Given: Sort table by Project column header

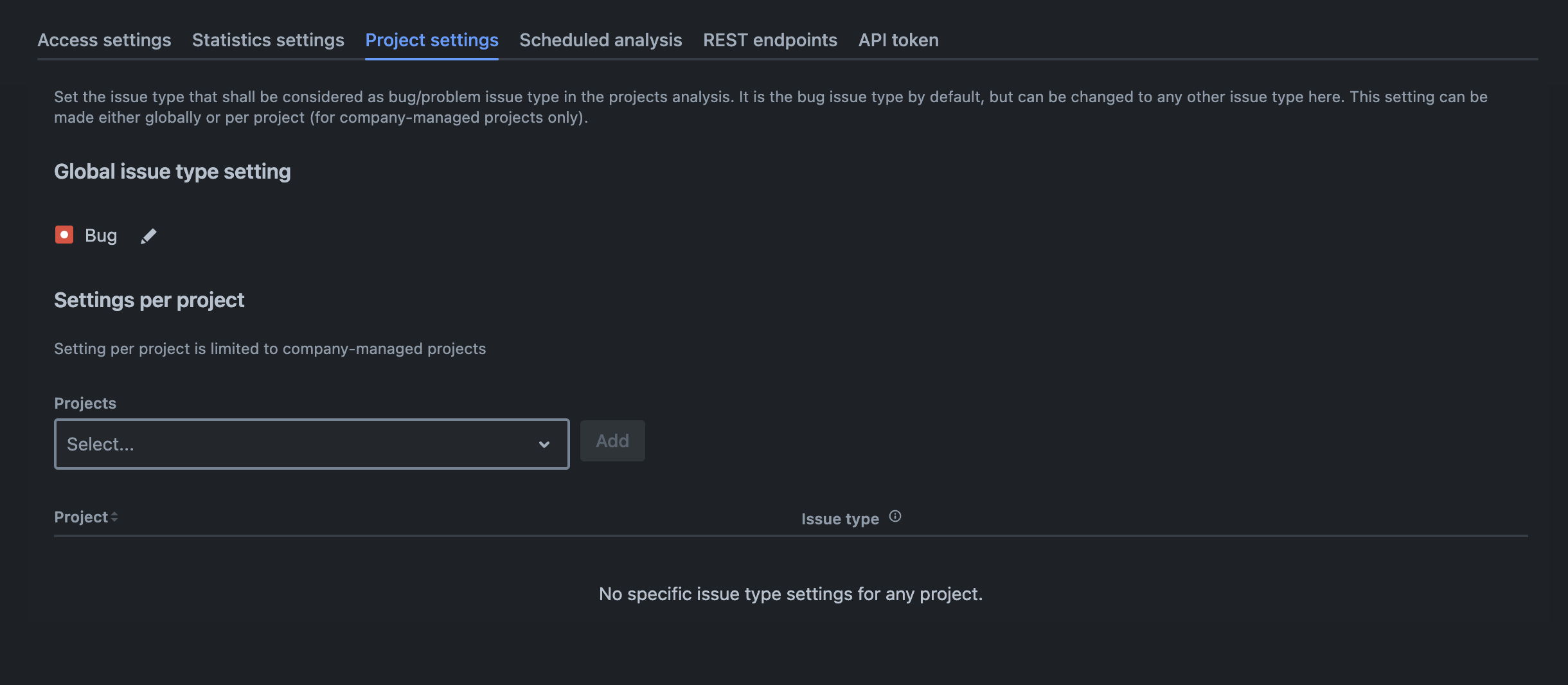Looking at the screenshot, I should click(x=81, y=517).
